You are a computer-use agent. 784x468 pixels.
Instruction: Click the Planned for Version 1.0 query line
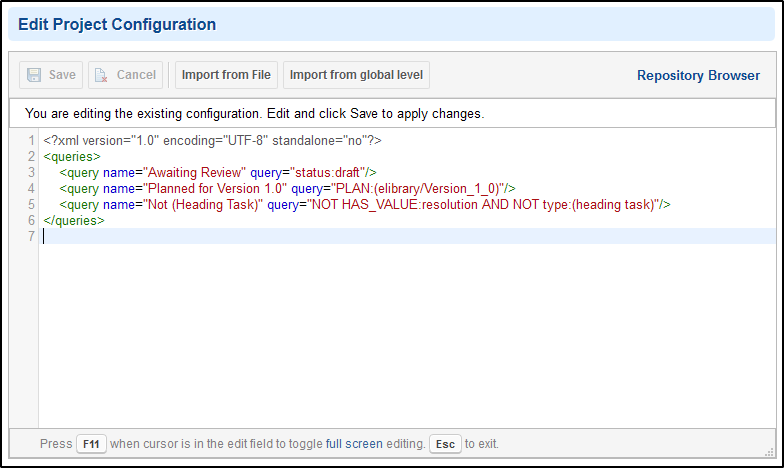tap(288, 188)
